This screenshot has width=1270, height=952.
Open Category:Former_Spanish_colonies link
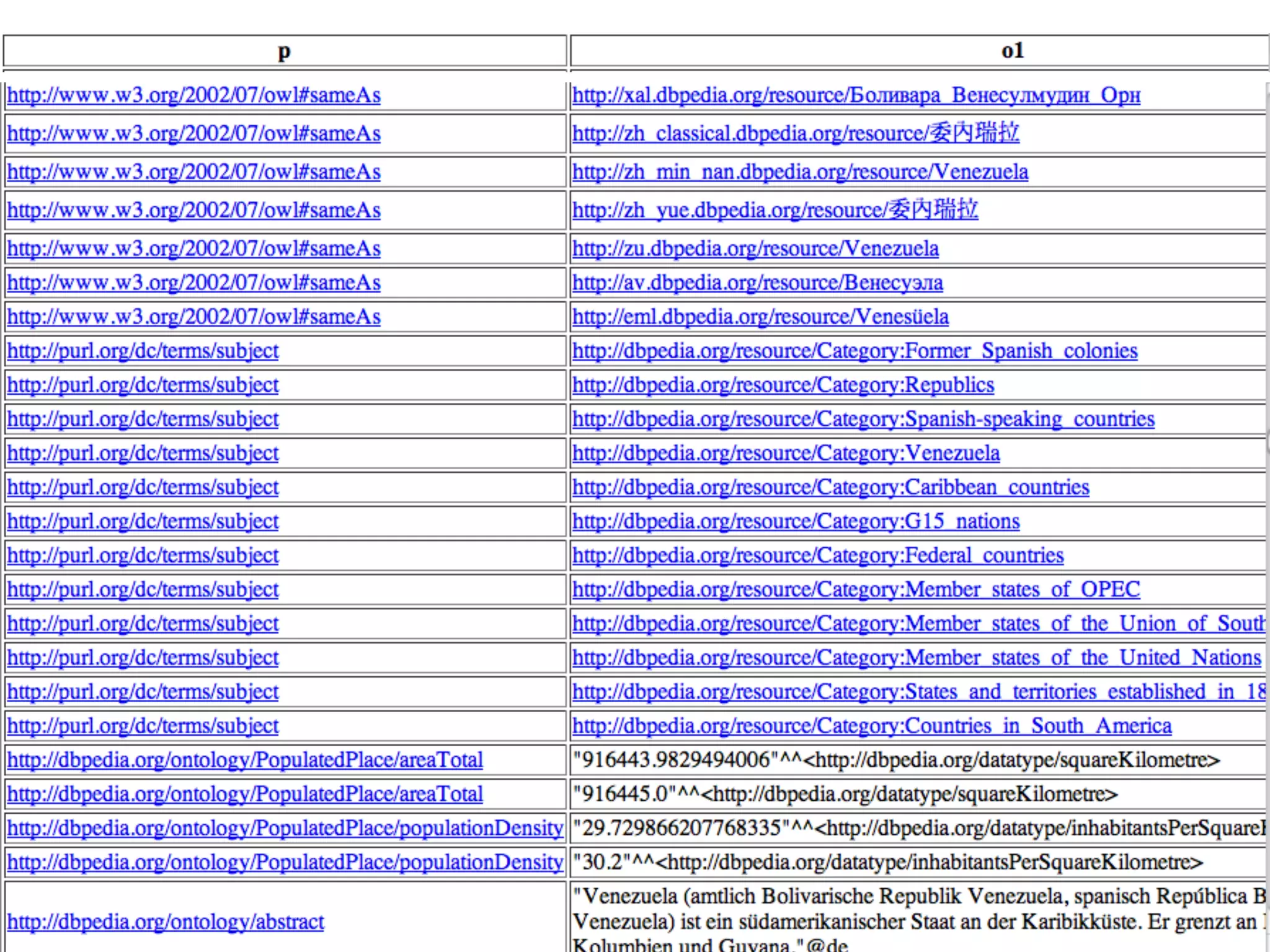[x=855, y=351]
